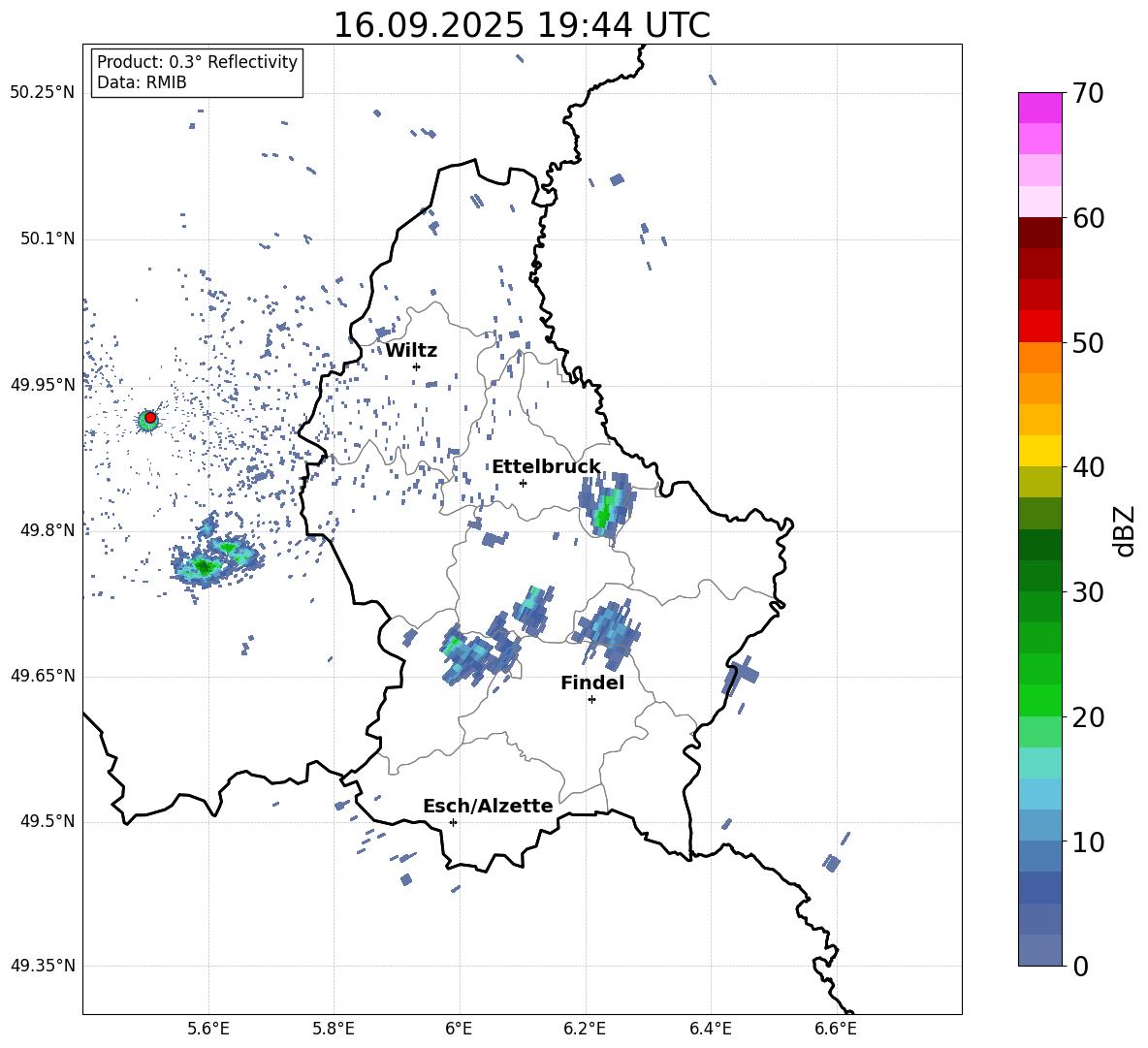Pick the orange colorbar swatch below 50
Screen dimensions: 1148x1048
tap(1039, 358)
